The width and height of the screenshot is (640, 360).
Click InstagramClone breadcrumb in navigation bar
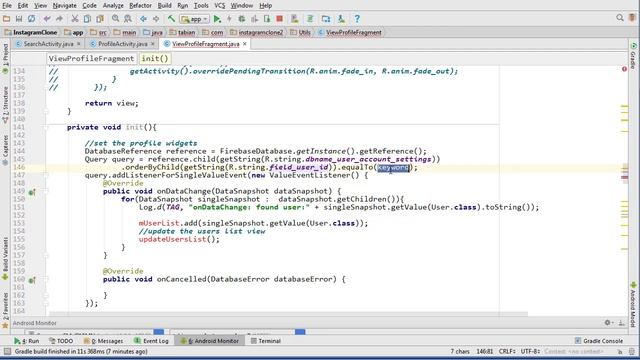(x=31, y=32)
